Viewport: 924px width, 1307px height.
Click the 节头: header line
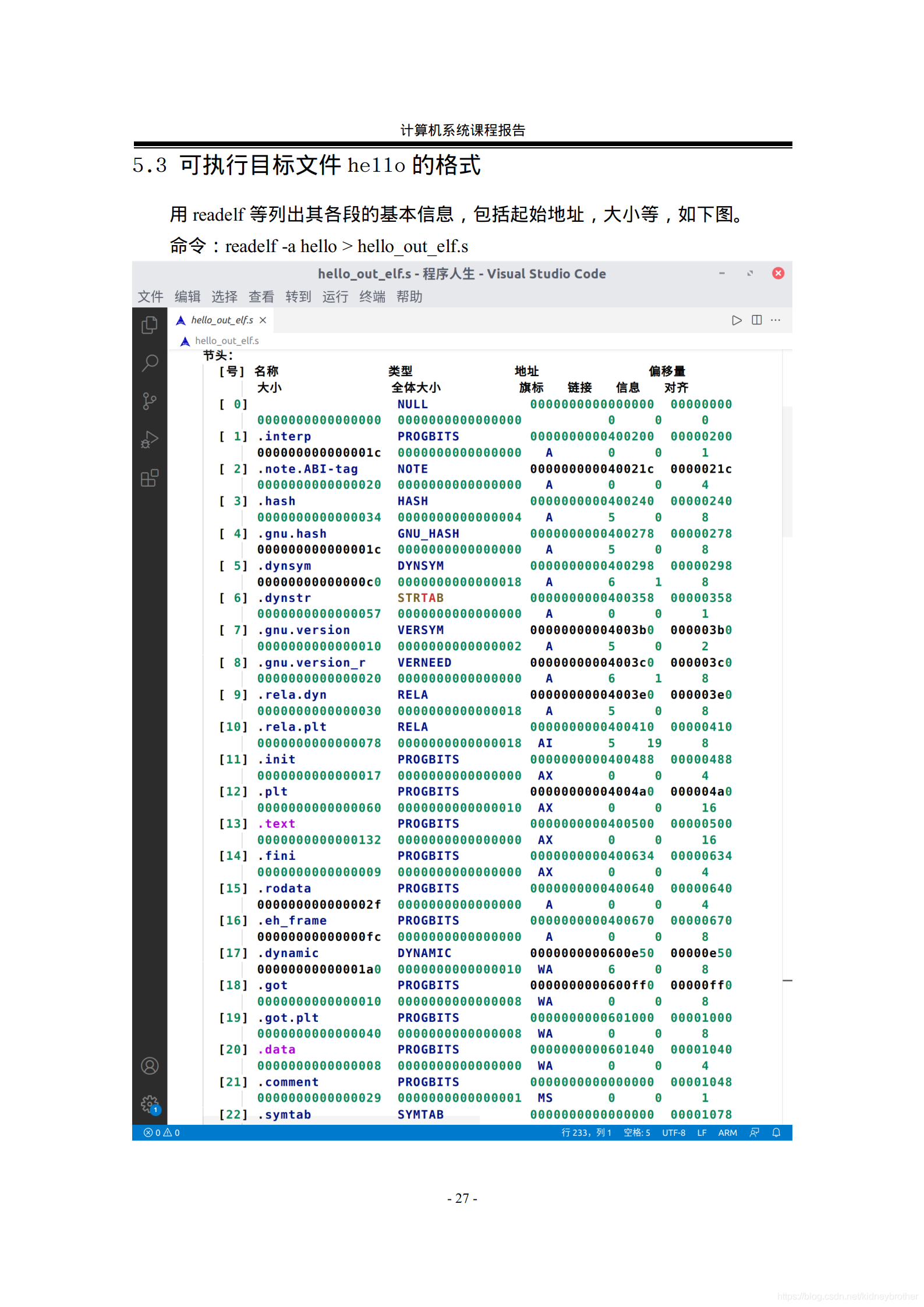point(218,355)
